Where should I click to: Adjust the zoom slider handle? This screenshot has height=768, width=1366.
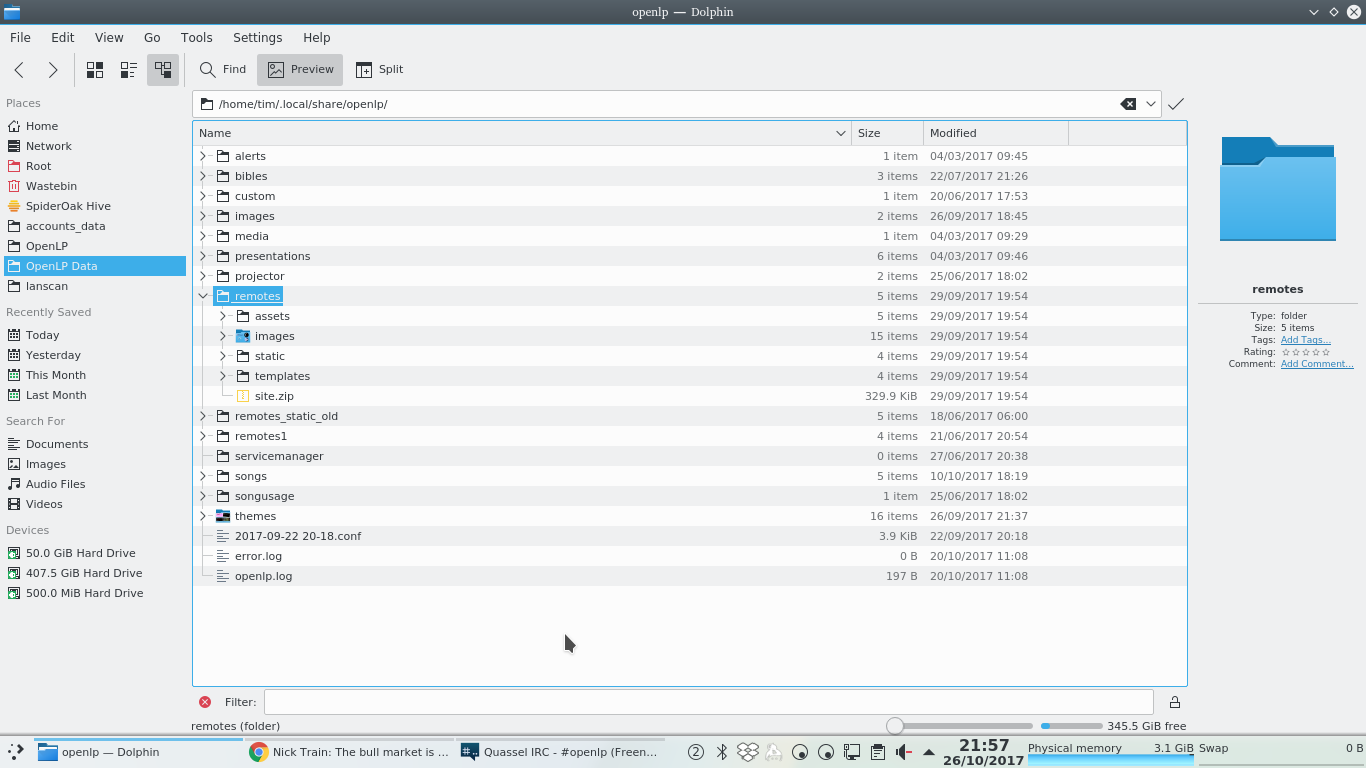[x=895, y=726]
